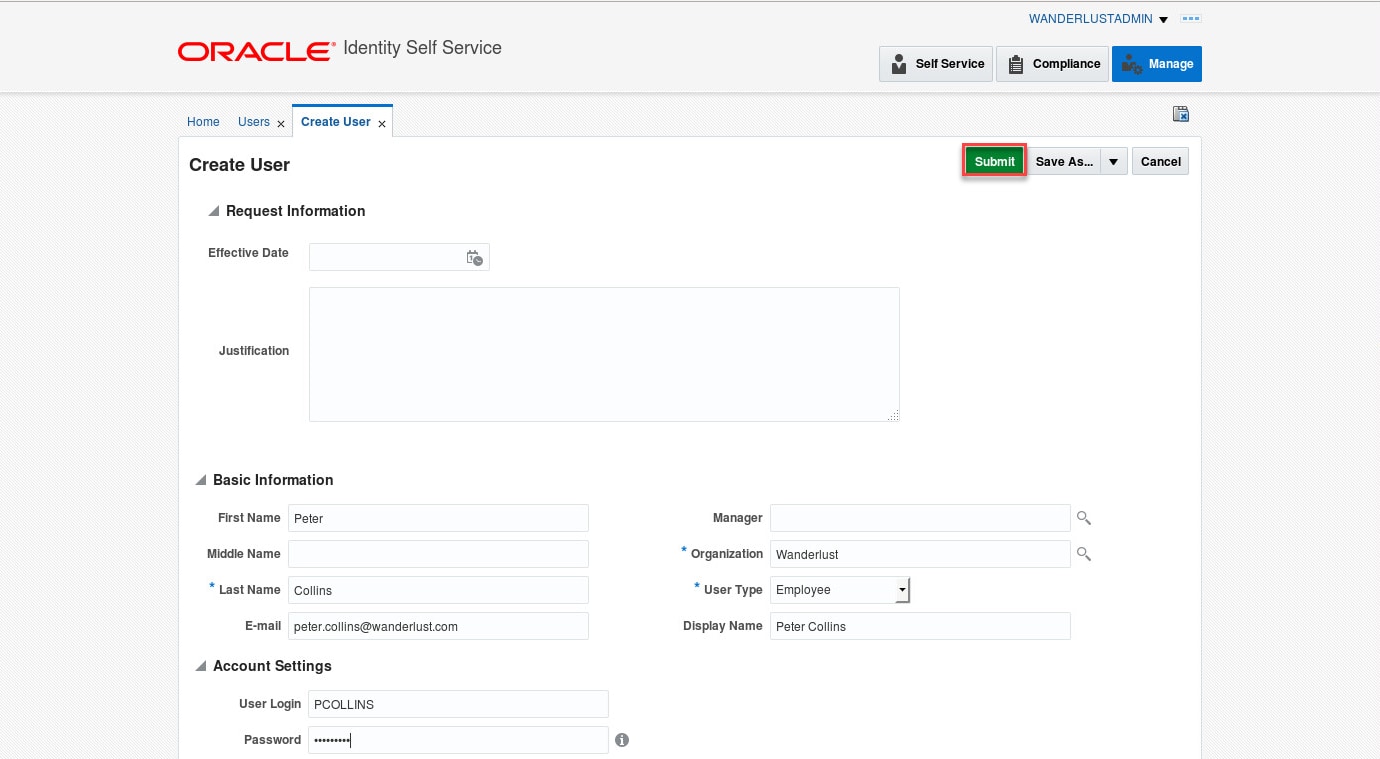Open the accessibility options icon beside the username

click(x=1190, y=19)
